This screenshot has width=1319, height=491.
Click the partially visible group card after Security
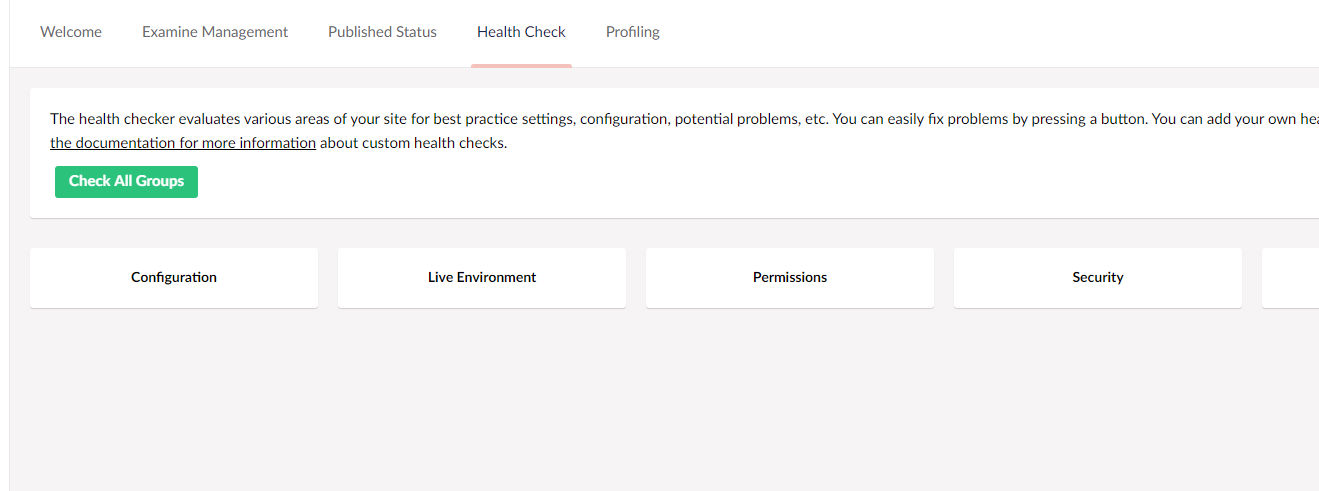click(1290, 278)
